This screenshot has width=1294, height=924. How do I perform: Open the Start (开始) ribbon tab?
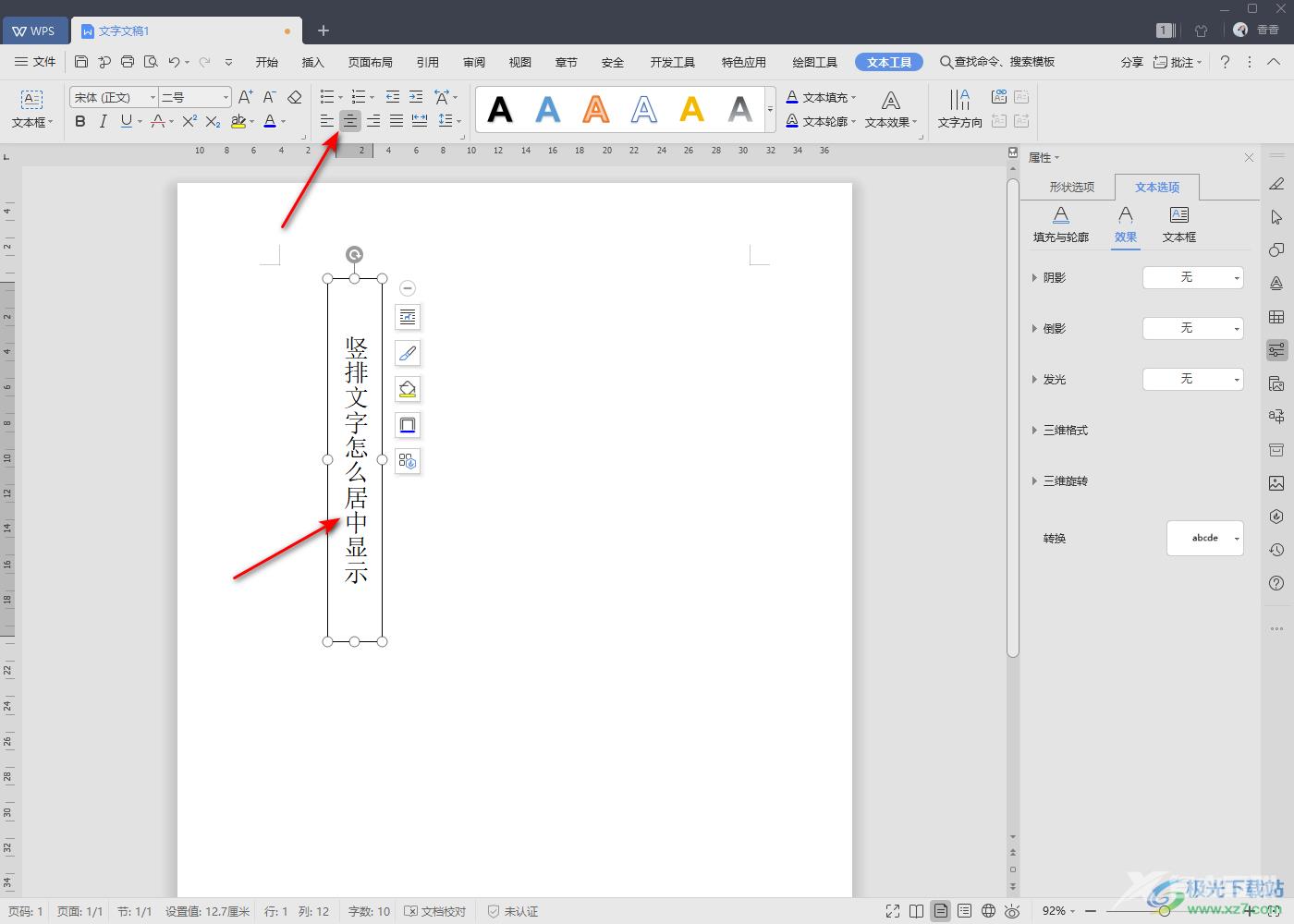tap(267, 62)
